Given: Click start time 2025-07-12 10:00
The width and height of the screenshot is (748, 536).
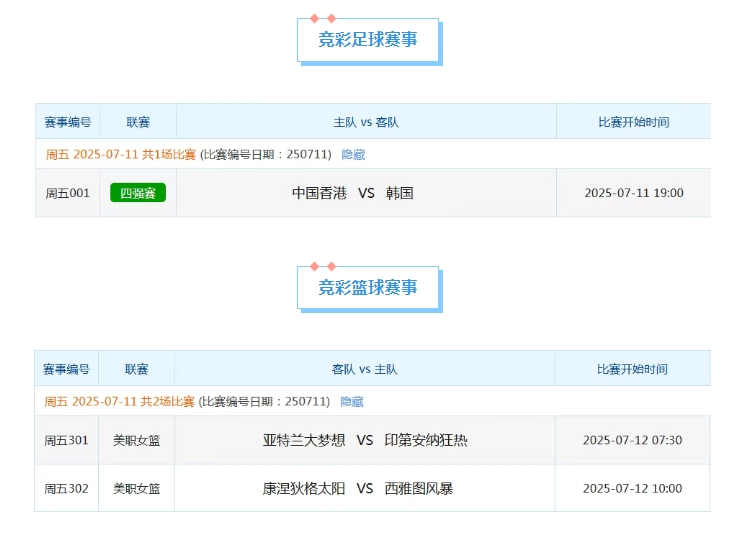Looking at the screenshot, I should [633, 489].
